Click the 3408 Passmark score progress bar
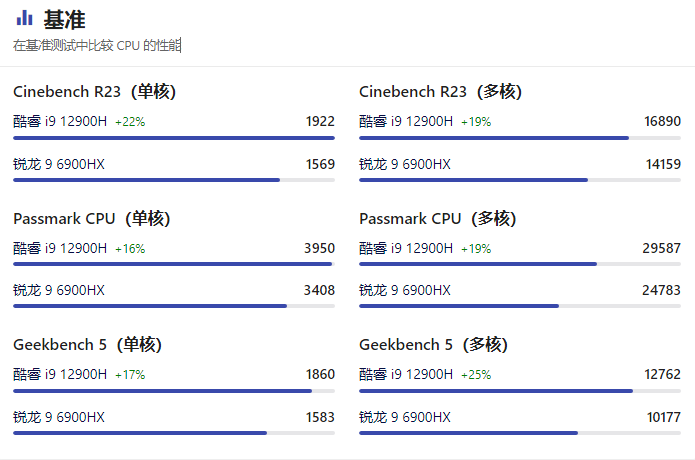The image size is (695, 460). [x=174, y=306]
